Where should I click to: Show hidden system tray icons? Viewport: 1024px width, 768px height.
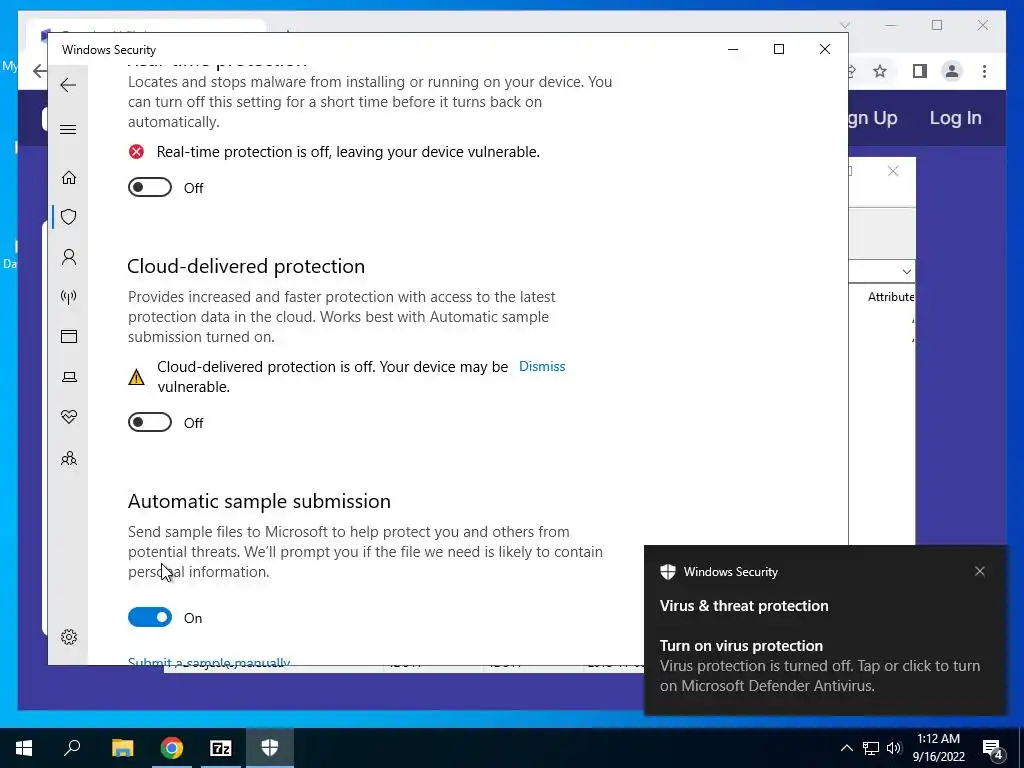coord(846,748)
